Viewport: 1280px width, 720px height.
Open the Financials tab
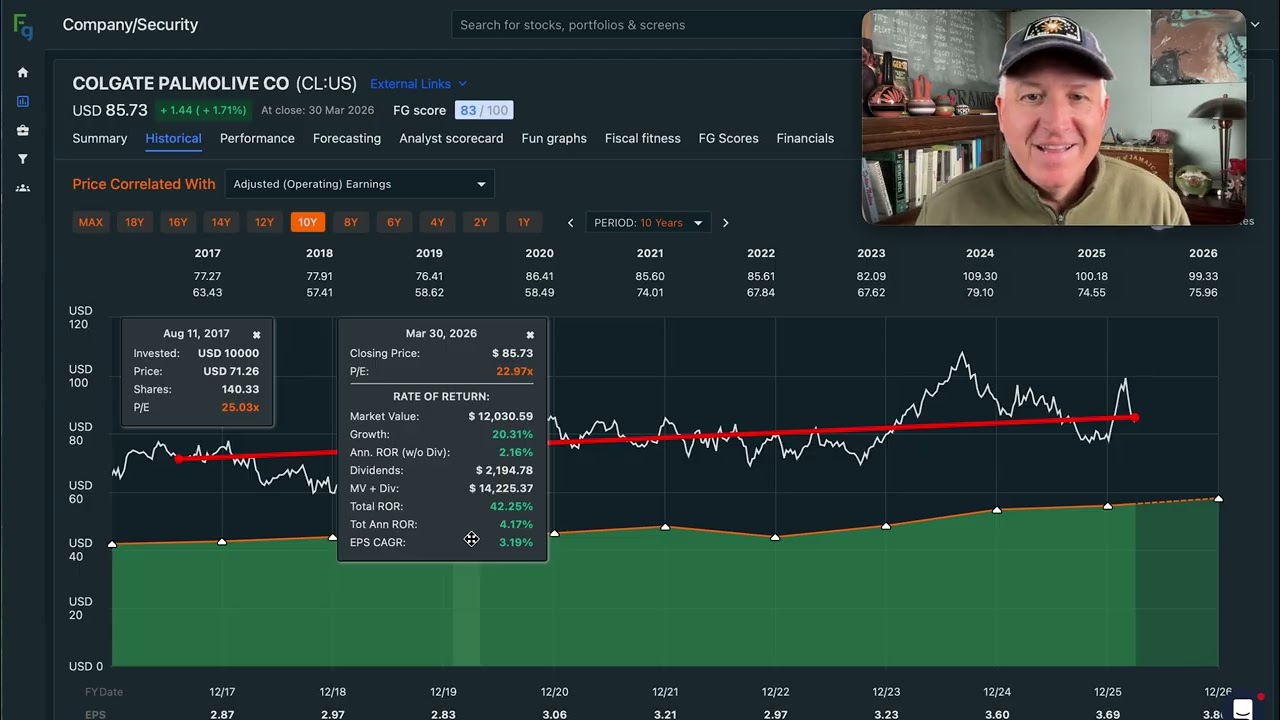point(805,139)
